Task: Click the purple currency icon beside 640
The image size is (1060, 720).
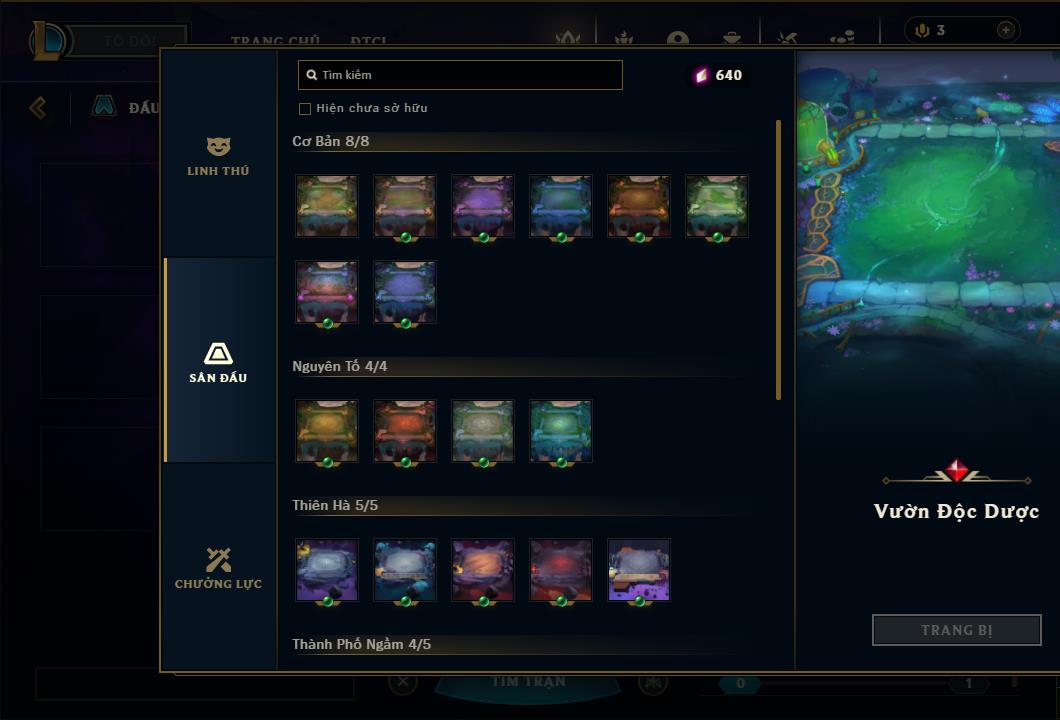Action: 702,75
